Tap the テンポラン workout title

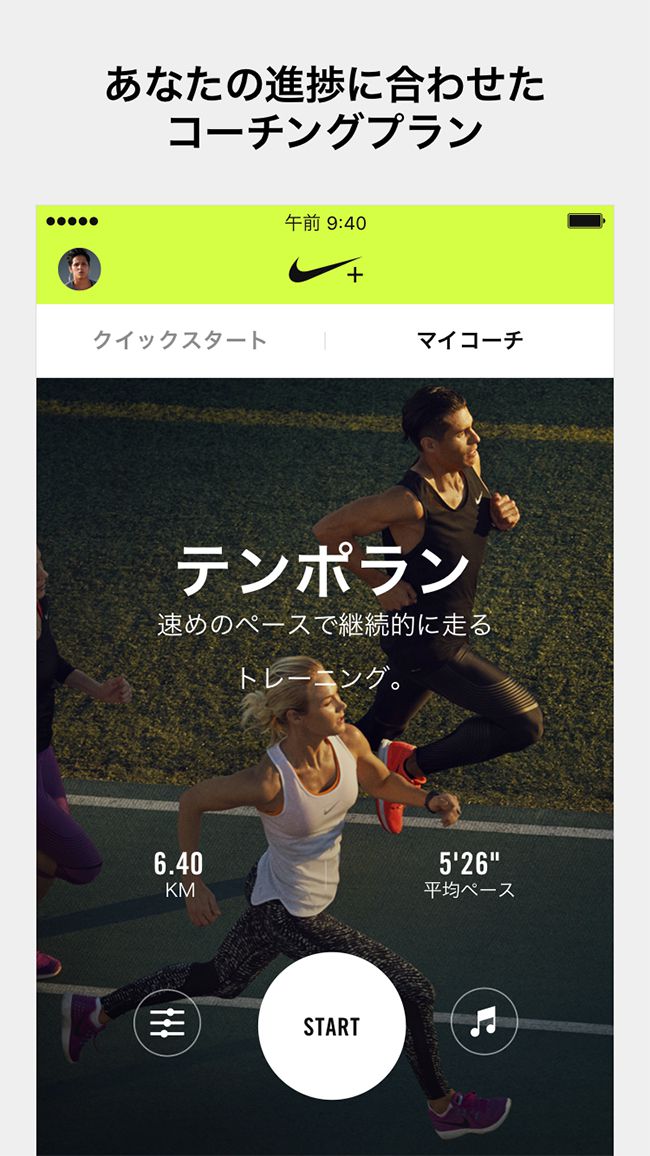tap(324, 571)
